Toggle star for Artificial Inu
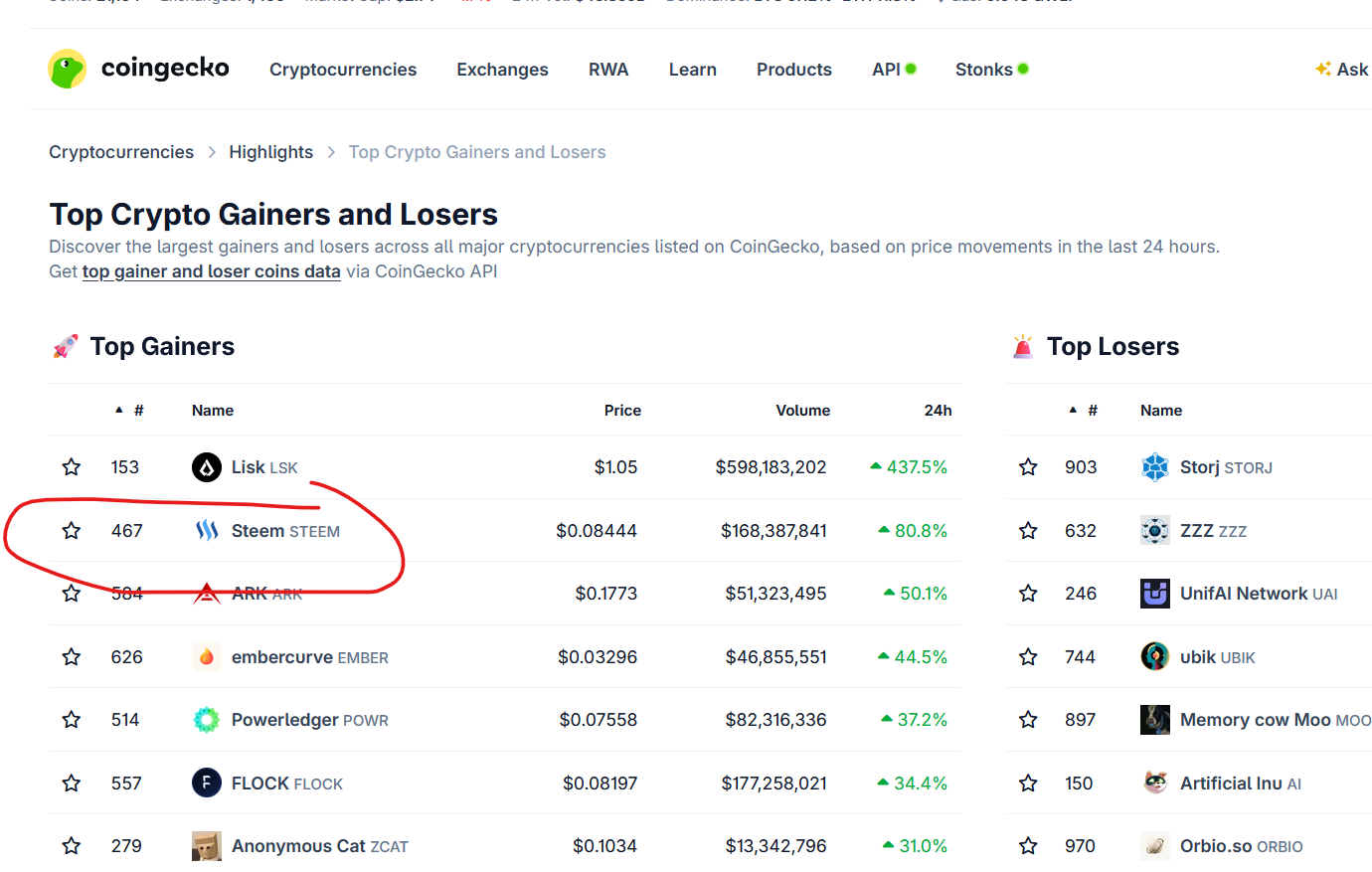This screenshot has height=872, width=1372. coord(1028,784)
